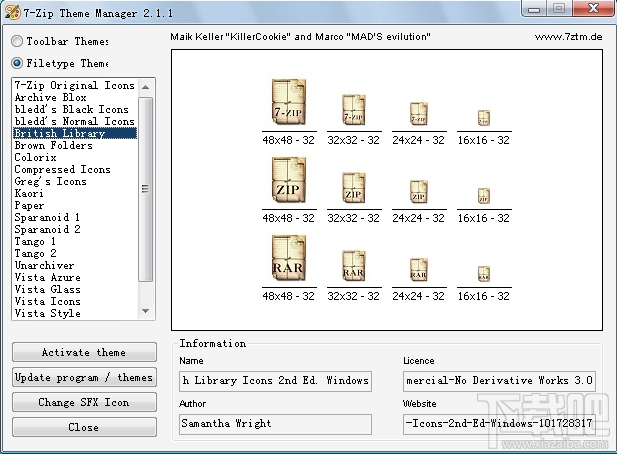This screenshot has height=454, width=617.
Task: Click the Author field showing Samantha Wright
Action: [275, 424]
